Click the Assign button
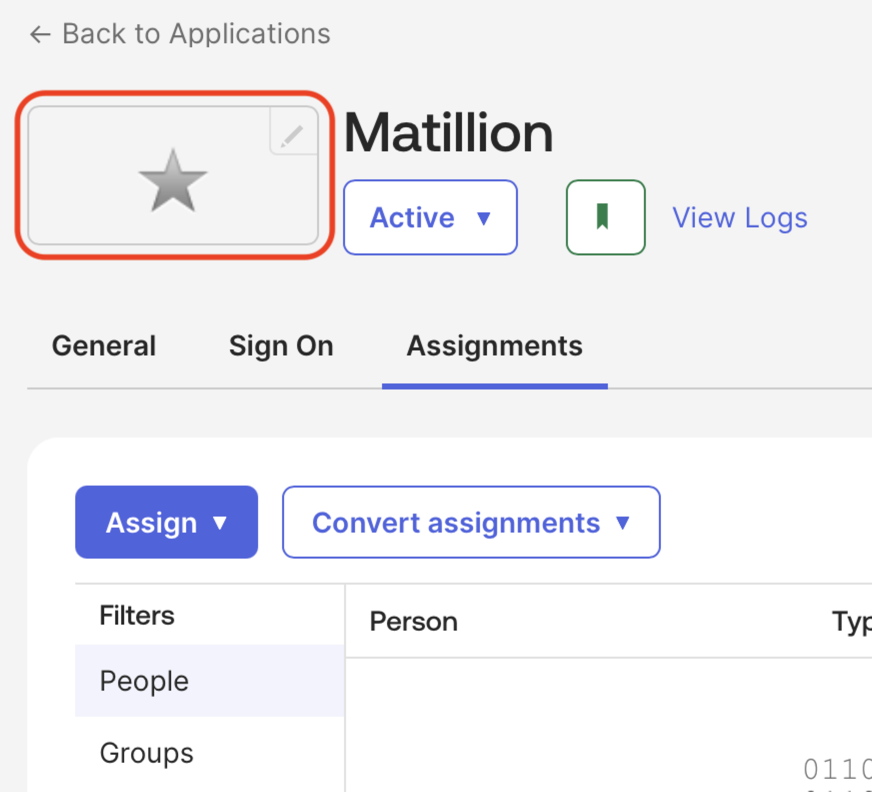 coord(153,522)
